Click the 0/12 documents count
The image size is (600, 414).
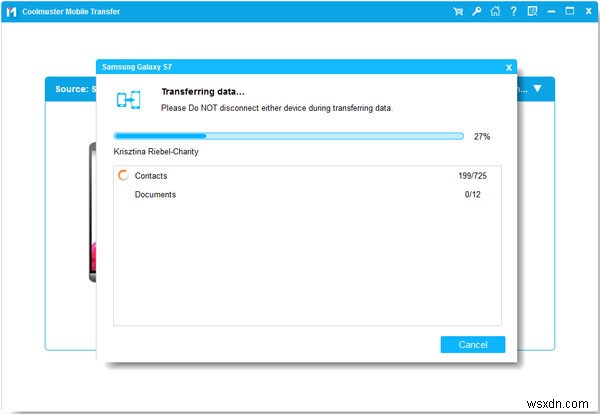click(472, 194)
